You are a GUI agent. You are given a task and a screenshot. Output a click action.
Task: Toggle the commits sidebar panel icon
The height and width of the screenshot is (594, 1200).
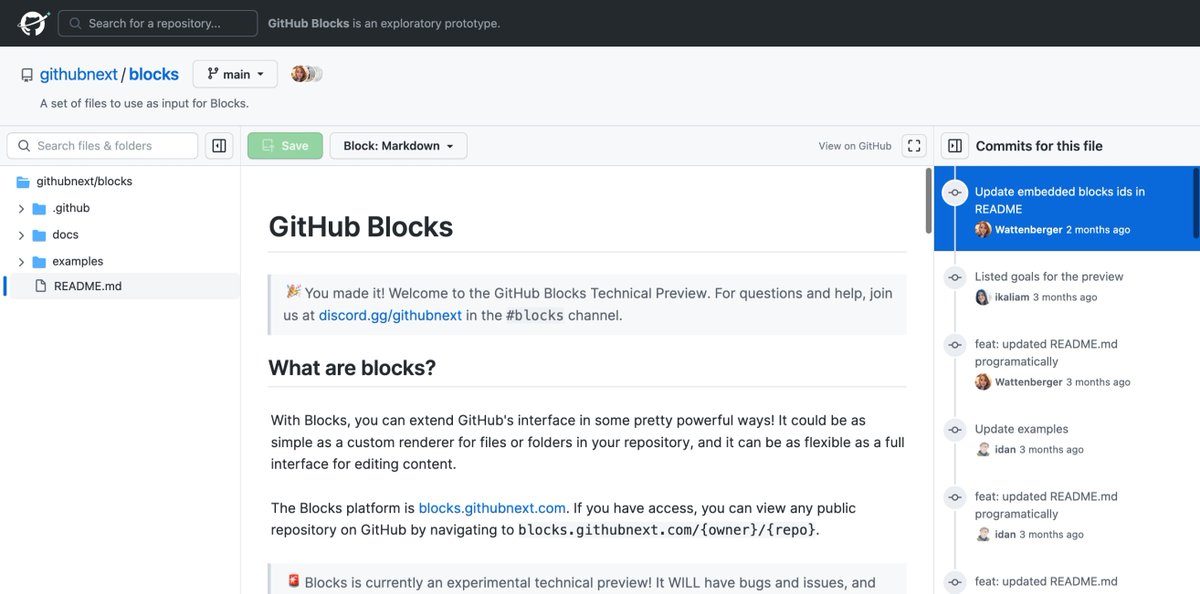click(954, 146)
